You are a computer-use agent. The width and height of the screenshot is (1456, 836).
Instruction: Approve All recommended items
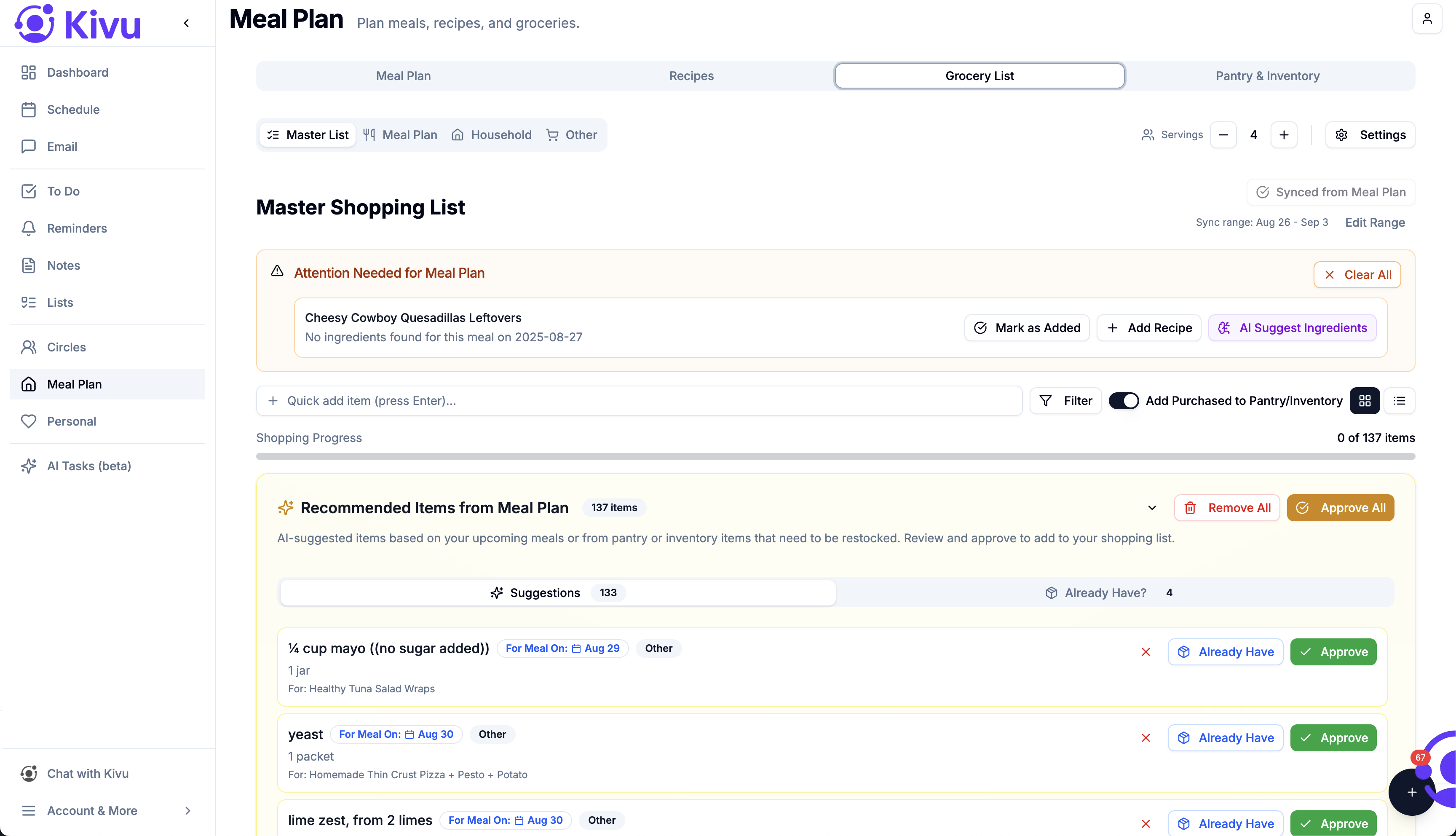[x=1340, y=508]
